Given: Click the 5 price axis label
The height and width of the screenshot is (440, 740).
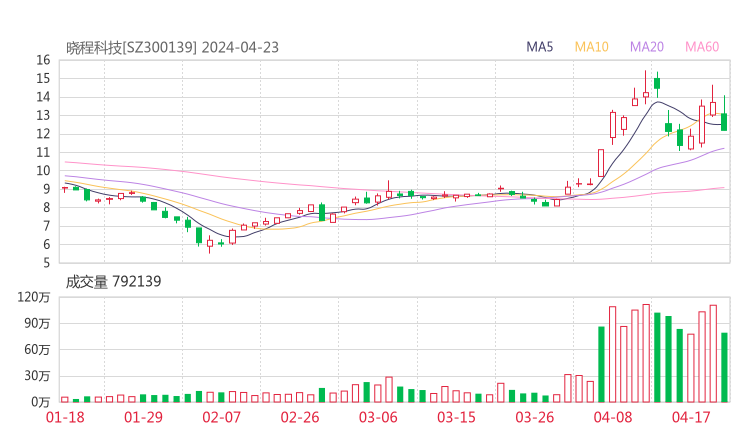Looking at the screenshot, I should pyautogui.click(x=46, y=263).
